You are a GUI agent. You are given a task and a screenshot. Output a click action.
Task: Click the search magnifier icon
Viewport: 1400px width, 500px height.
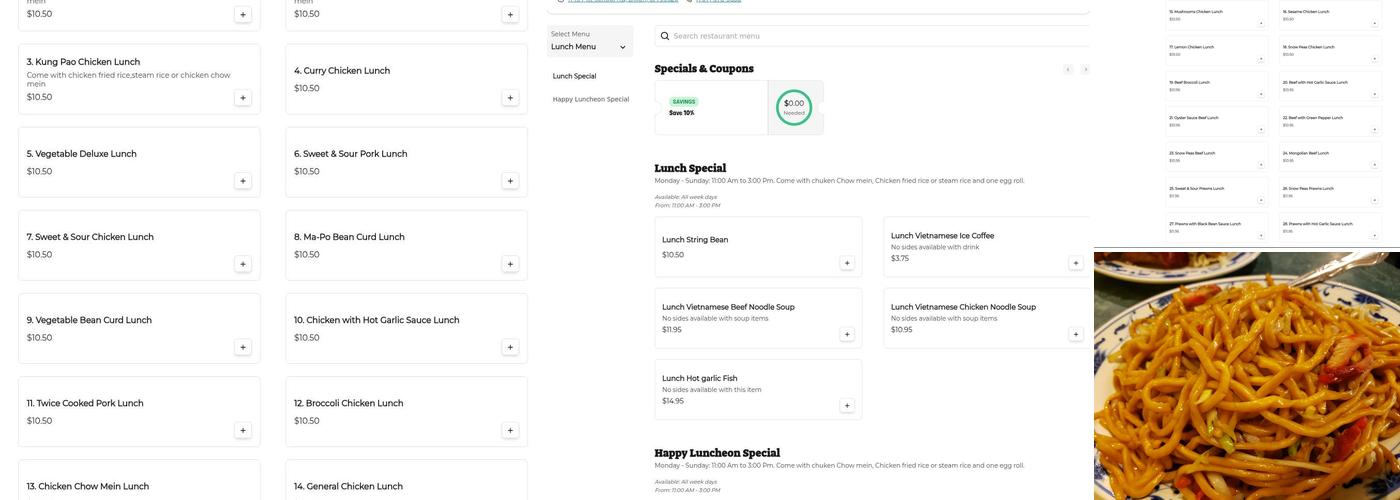tap(665, 36)
